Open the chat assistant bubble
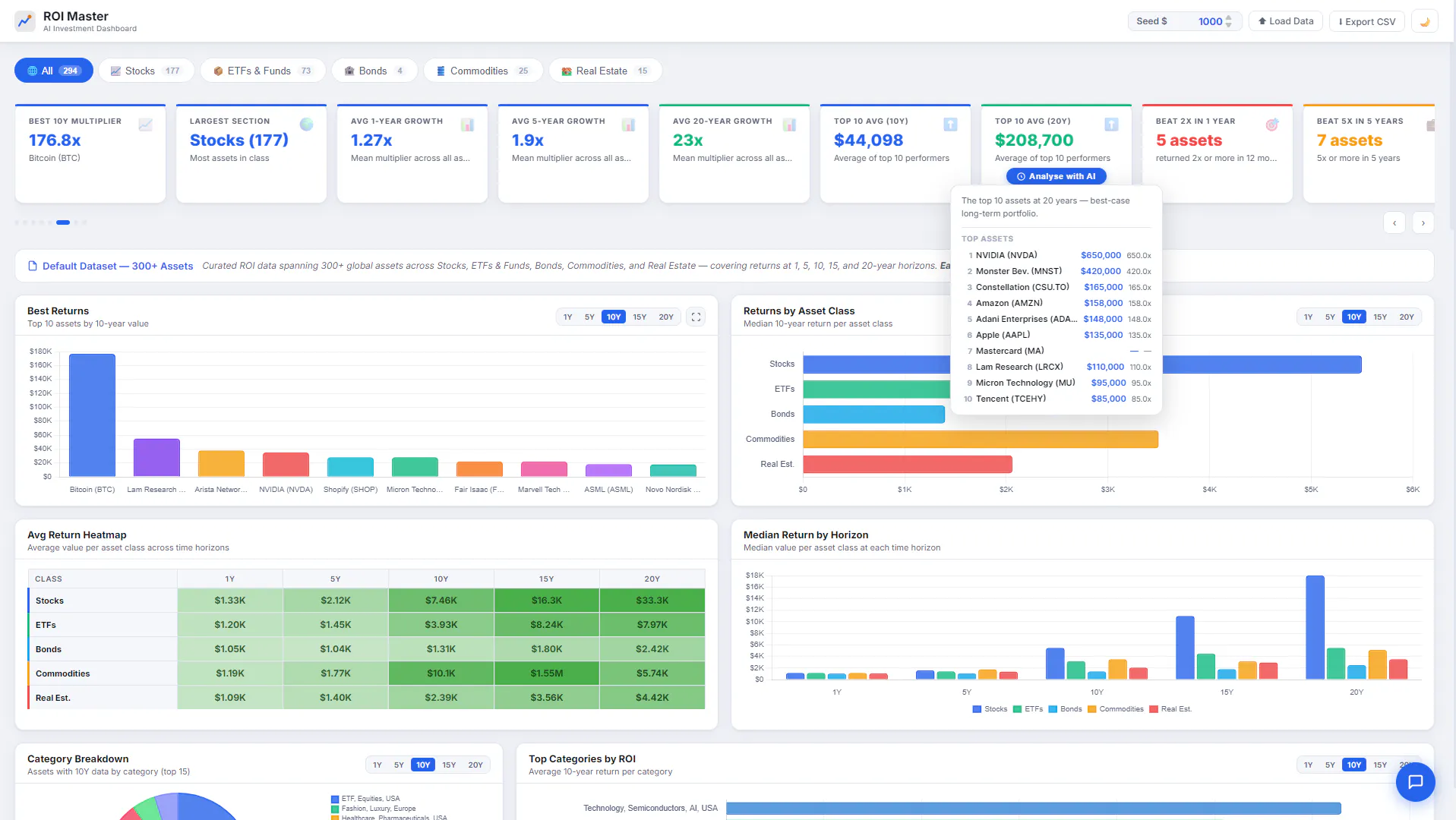Screen dimensions: 1456x820 pos(1415,782)
